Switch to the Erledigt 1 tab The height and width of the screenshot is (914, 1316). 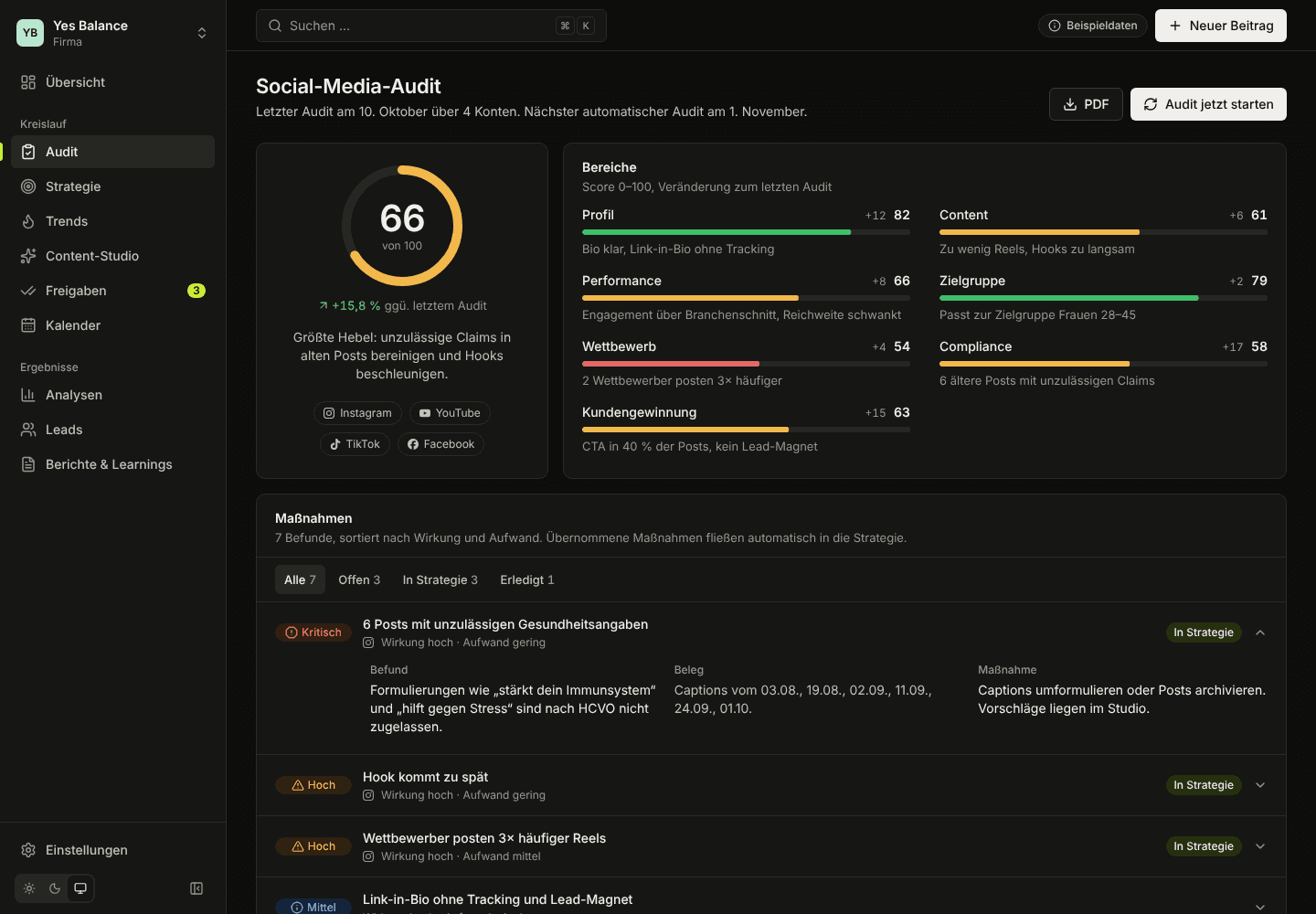527,579
